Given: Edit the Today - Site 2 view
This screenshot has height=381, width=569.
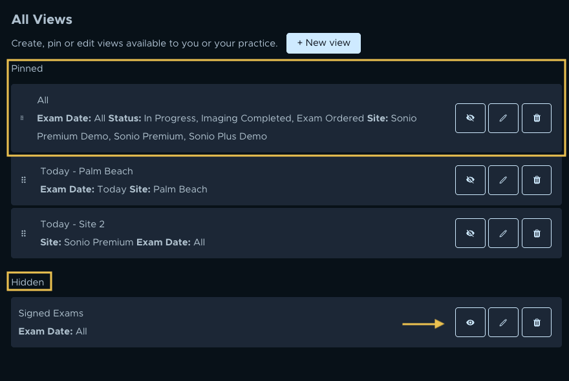Looking at the screenshot, I should pos(503,233).
